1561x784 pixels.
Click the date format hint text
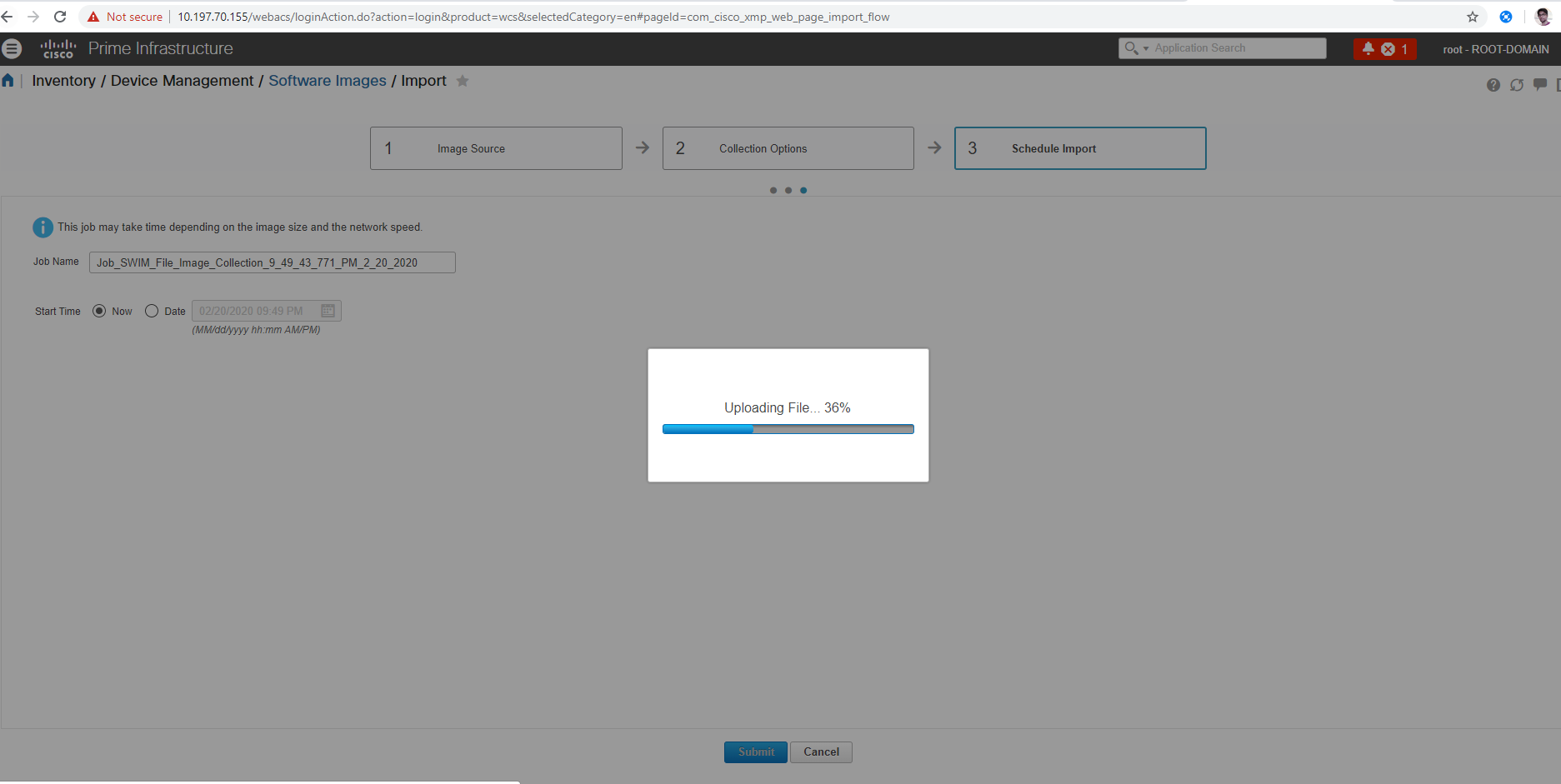point(256,330)
